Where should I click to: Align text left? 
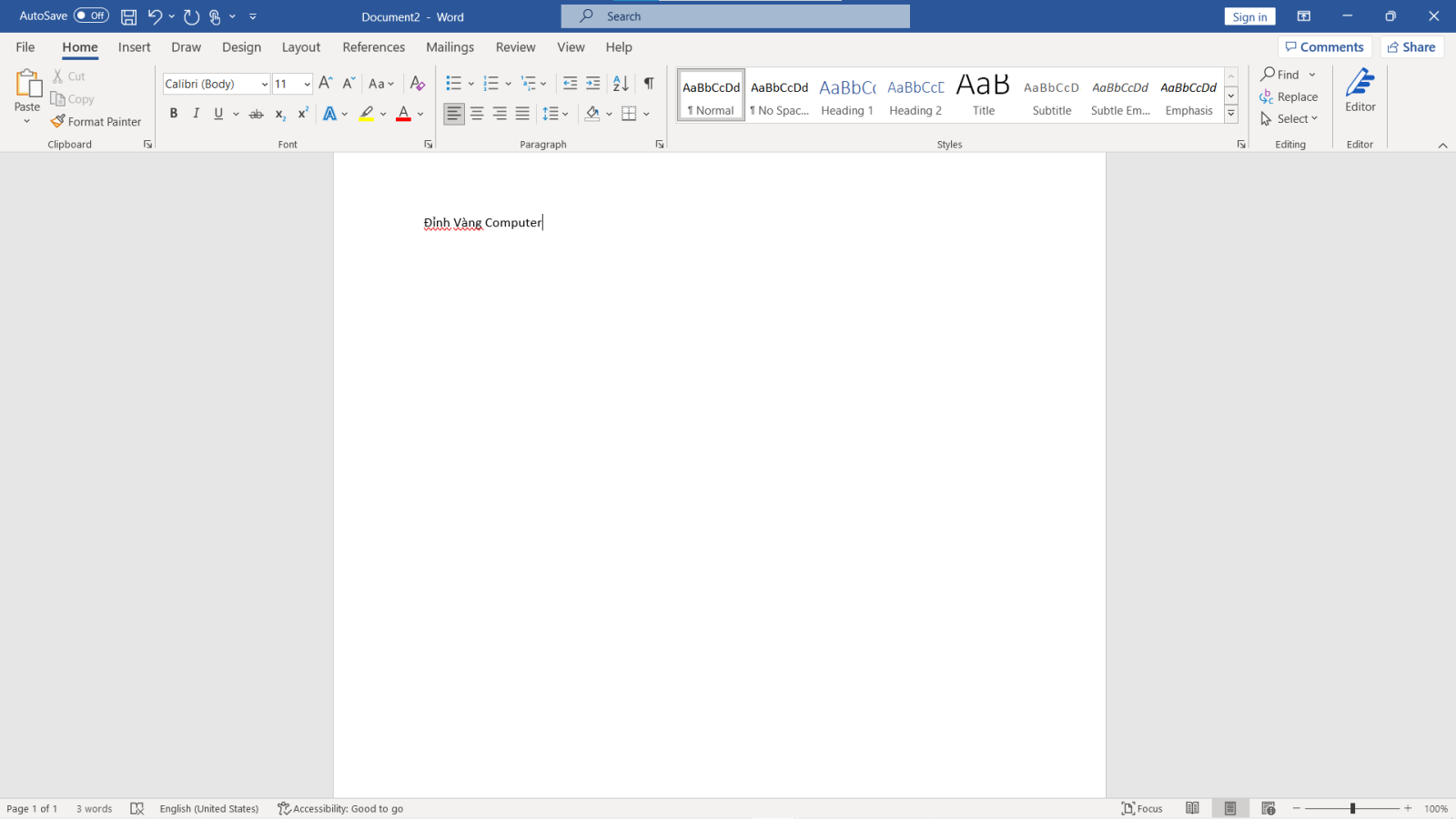454,114
